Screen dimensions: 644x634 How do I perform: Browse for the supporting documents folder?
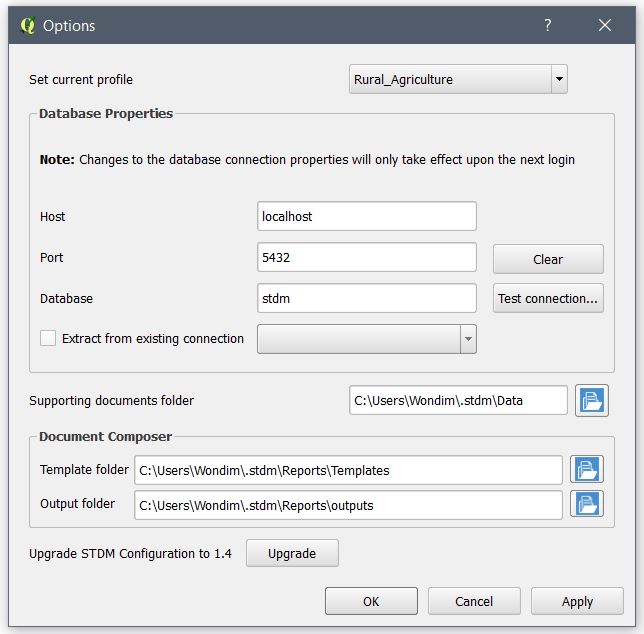(x=591, y=400)
